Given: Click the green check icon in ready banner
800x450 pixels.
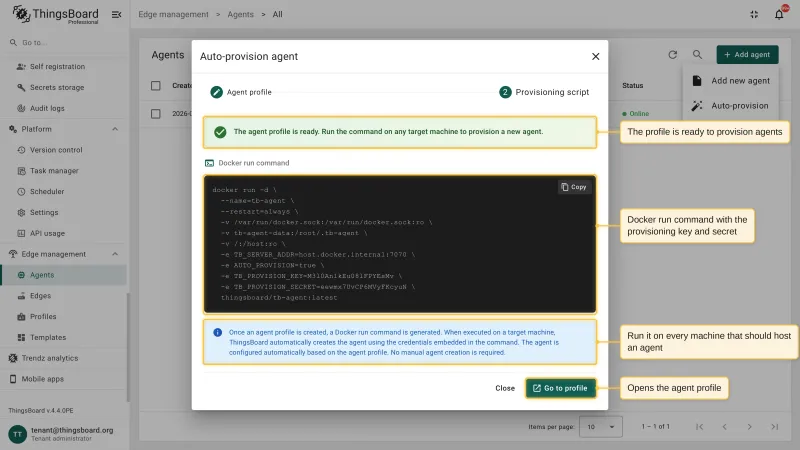Looking at the screenshot, I should [x=220, y=132].
